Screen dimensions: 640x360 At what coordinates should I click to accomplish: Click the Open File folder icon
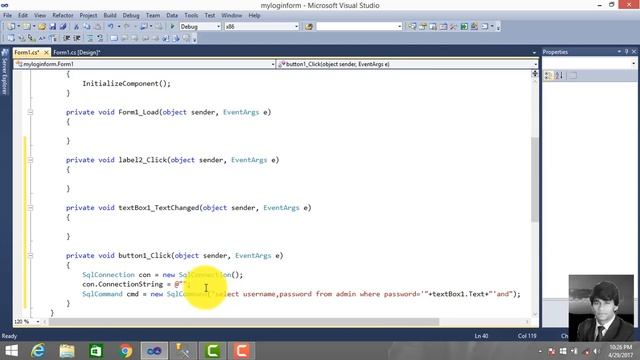click(x=42, y=27)
